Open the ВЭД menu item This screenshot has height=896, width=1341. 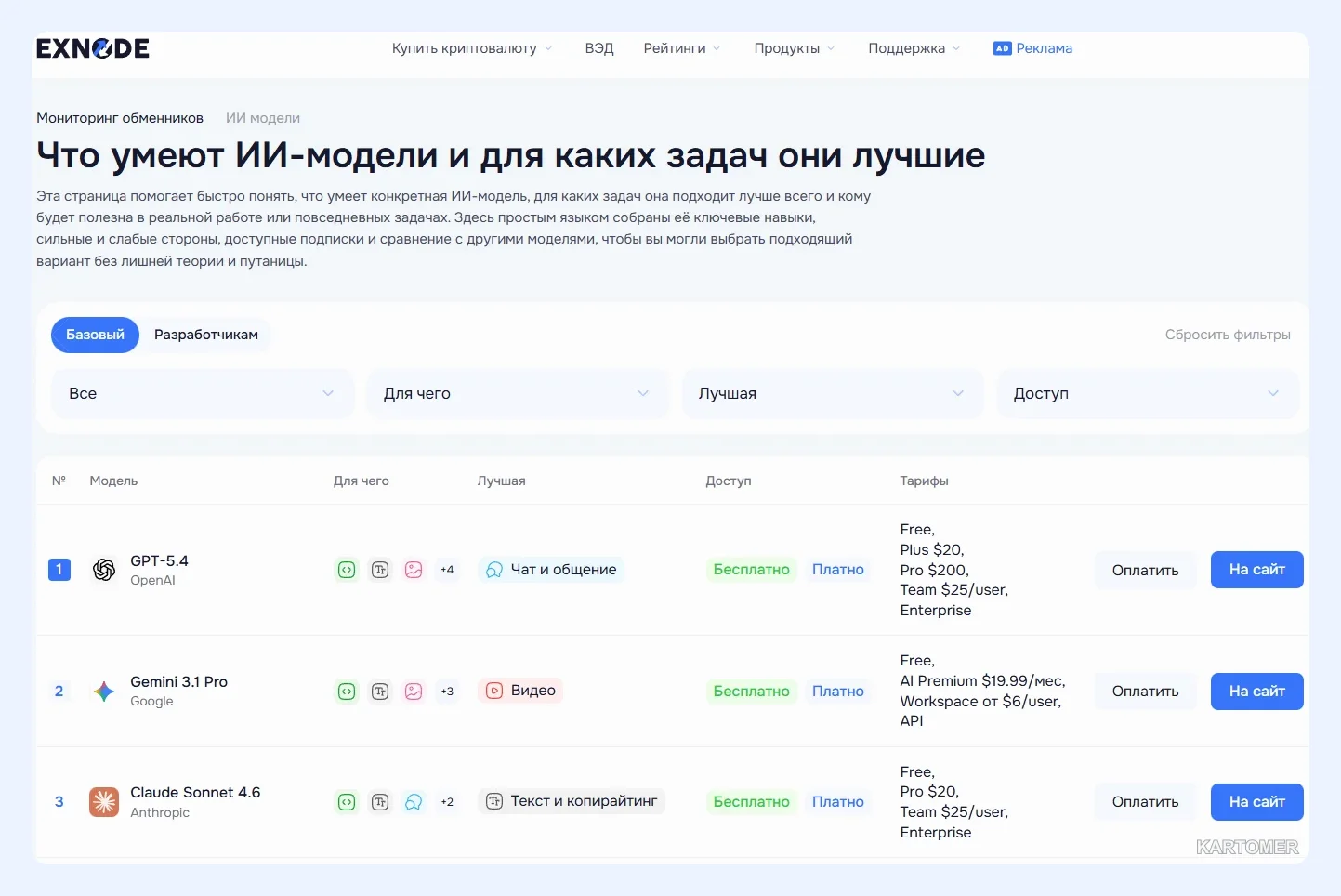[x=599, y=48]
